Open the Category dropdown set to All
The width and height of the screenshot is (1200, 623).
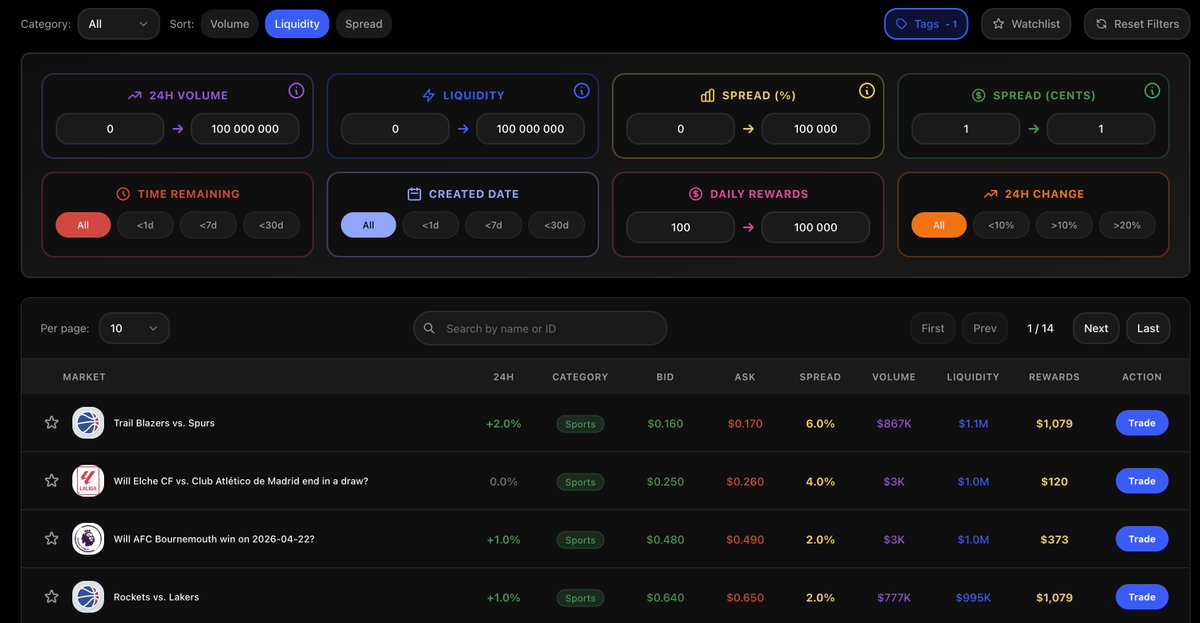[119, 24]
